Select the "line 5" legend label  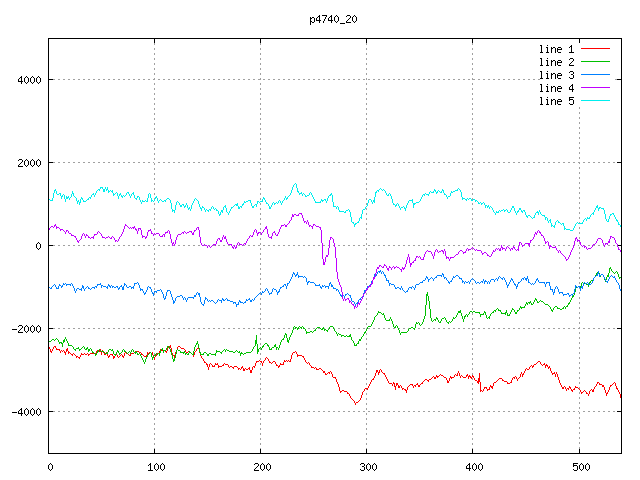pos(556,101)
